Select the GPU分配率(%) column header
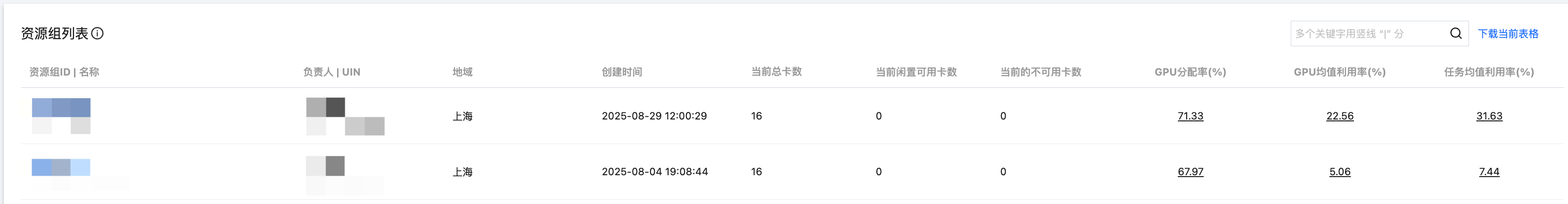The height and width of the screenshot is (204, 1568). point(1190,72)
